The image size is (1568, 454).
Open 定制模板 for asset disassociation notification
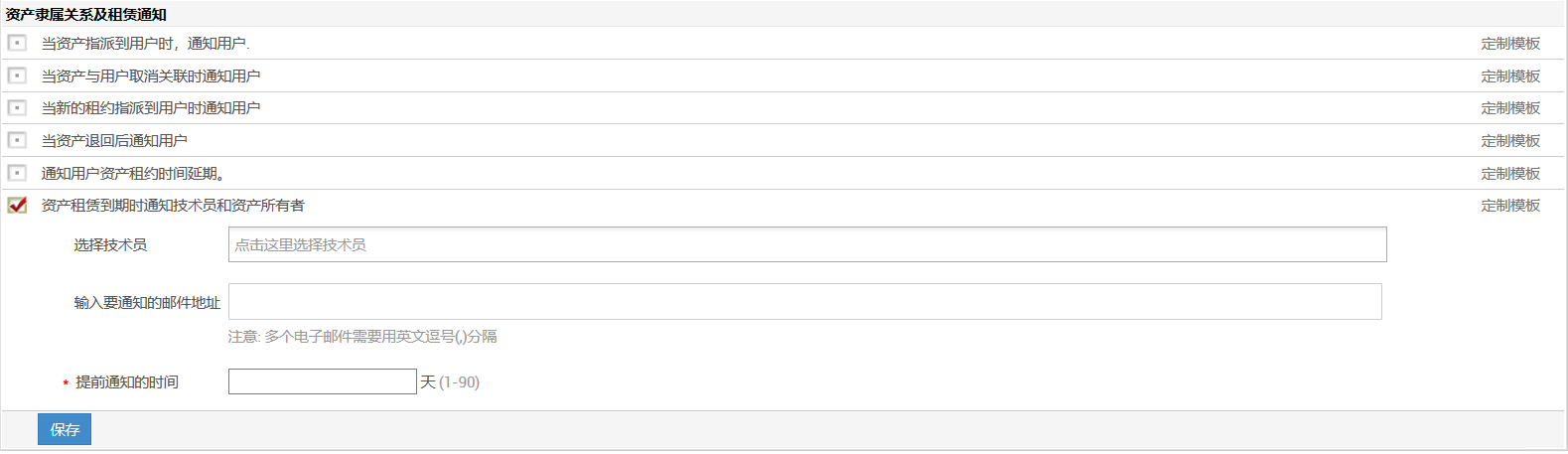pyautogui.click(x=1509, y=76)
